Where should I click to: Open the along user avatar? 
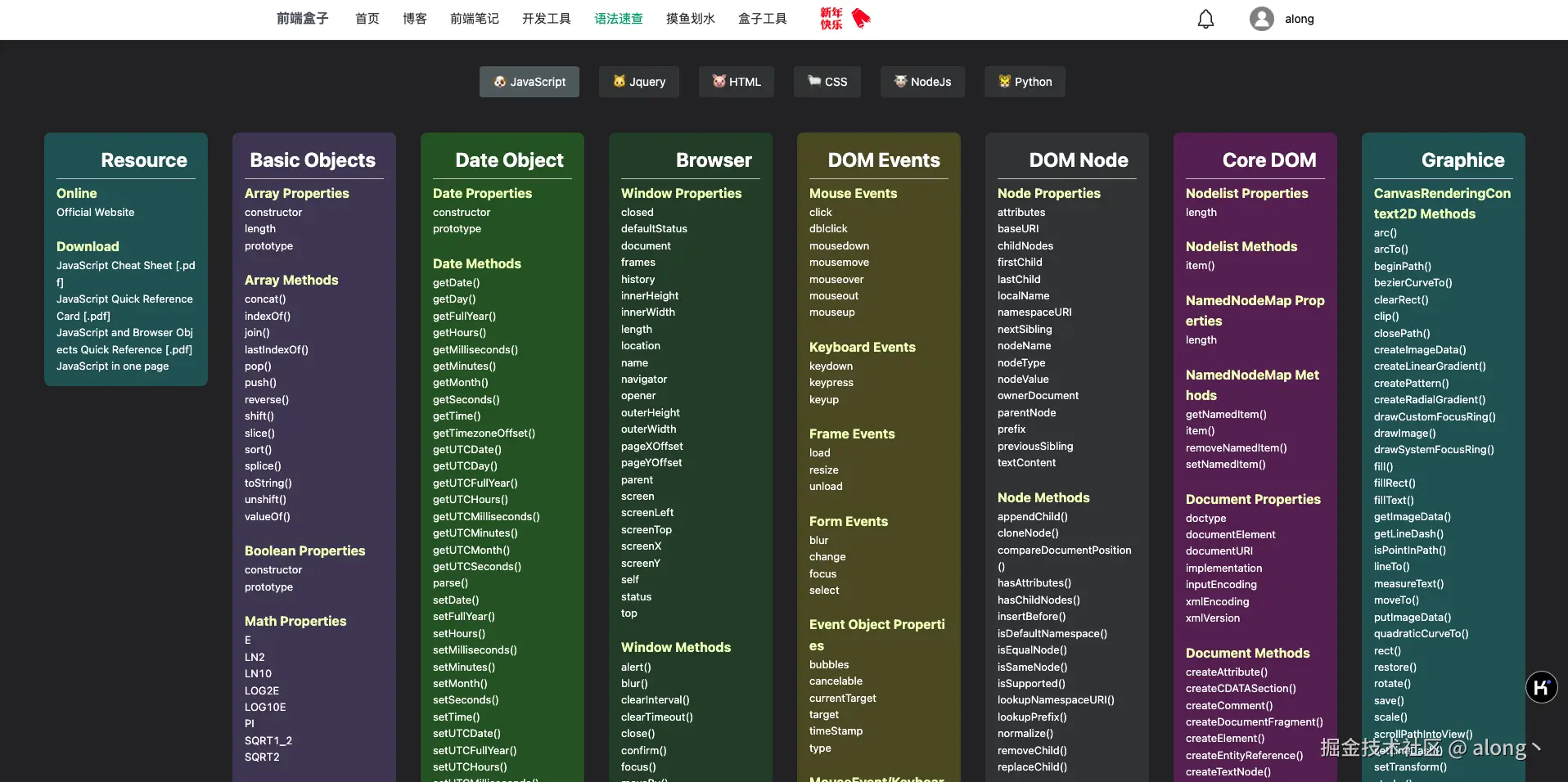click(x=1261, y=19)
